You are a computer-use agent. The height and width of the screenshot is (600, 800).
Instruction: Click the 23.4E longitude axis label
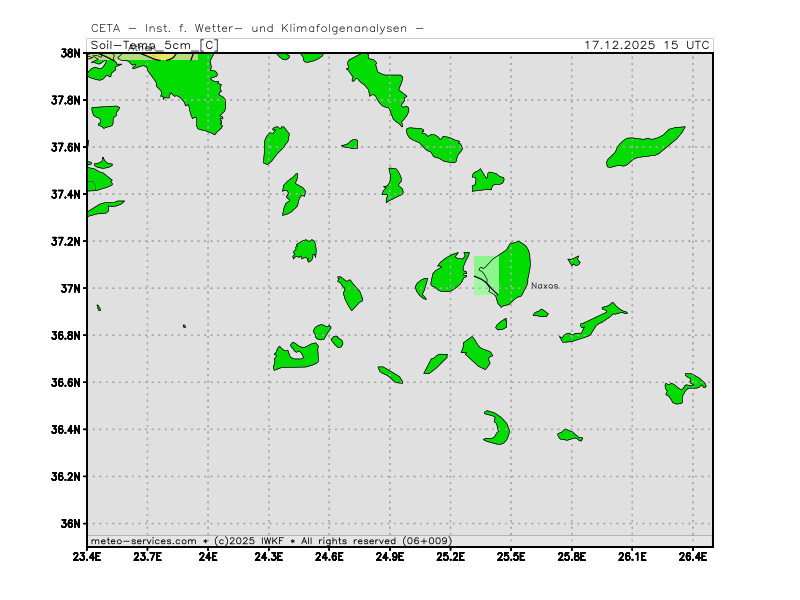click(x=88, y=556)
